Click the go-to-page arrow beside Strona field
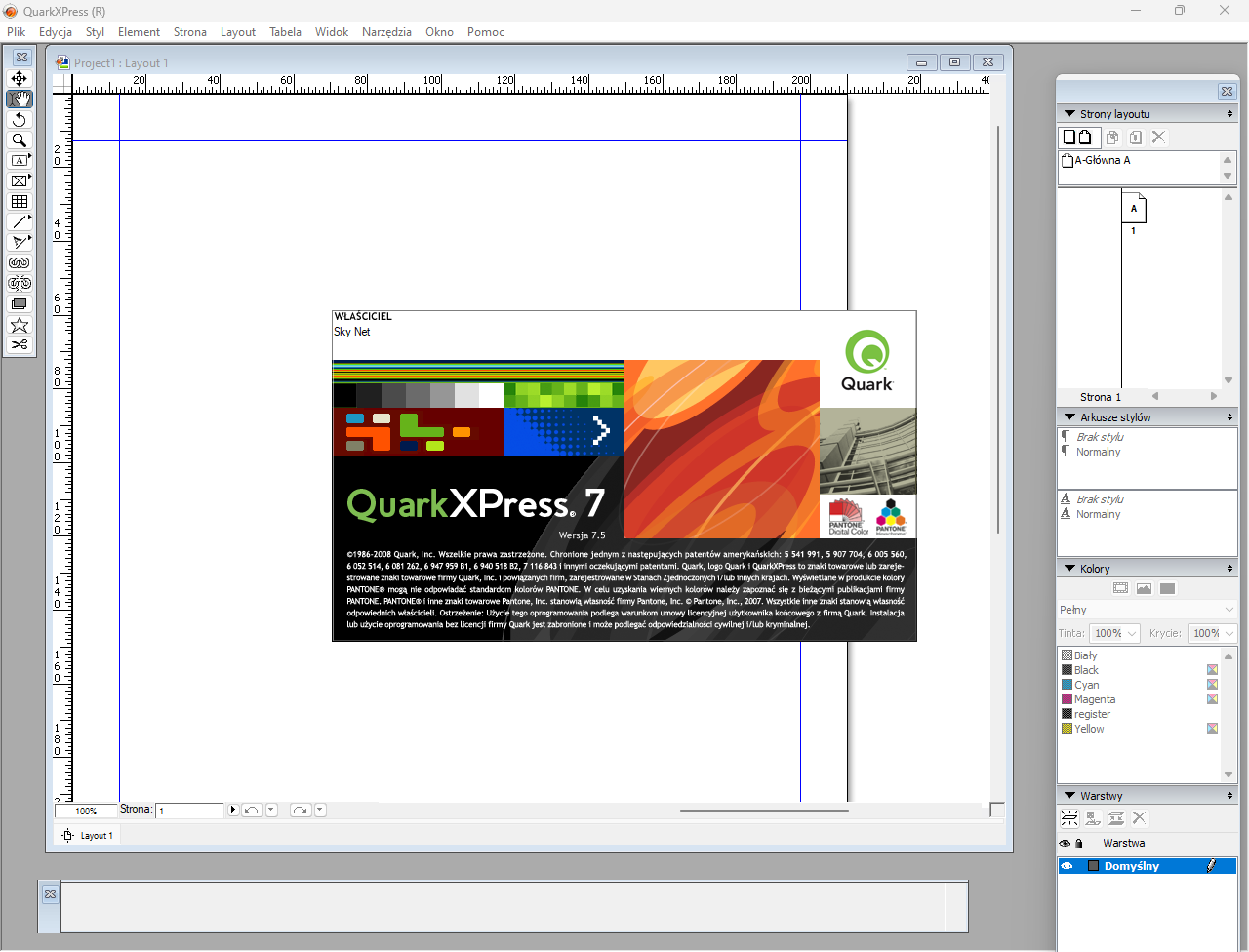The width and height of the screenshot is (1249, 952). coord(233,811)
